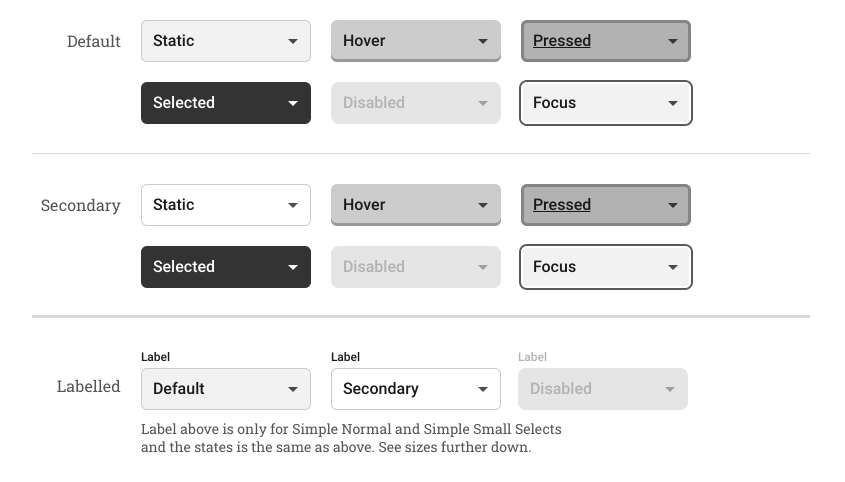Viewport: 845px width, 482px height.
Task: Open the Default row Static dropdown
Action: pos(225,41)
